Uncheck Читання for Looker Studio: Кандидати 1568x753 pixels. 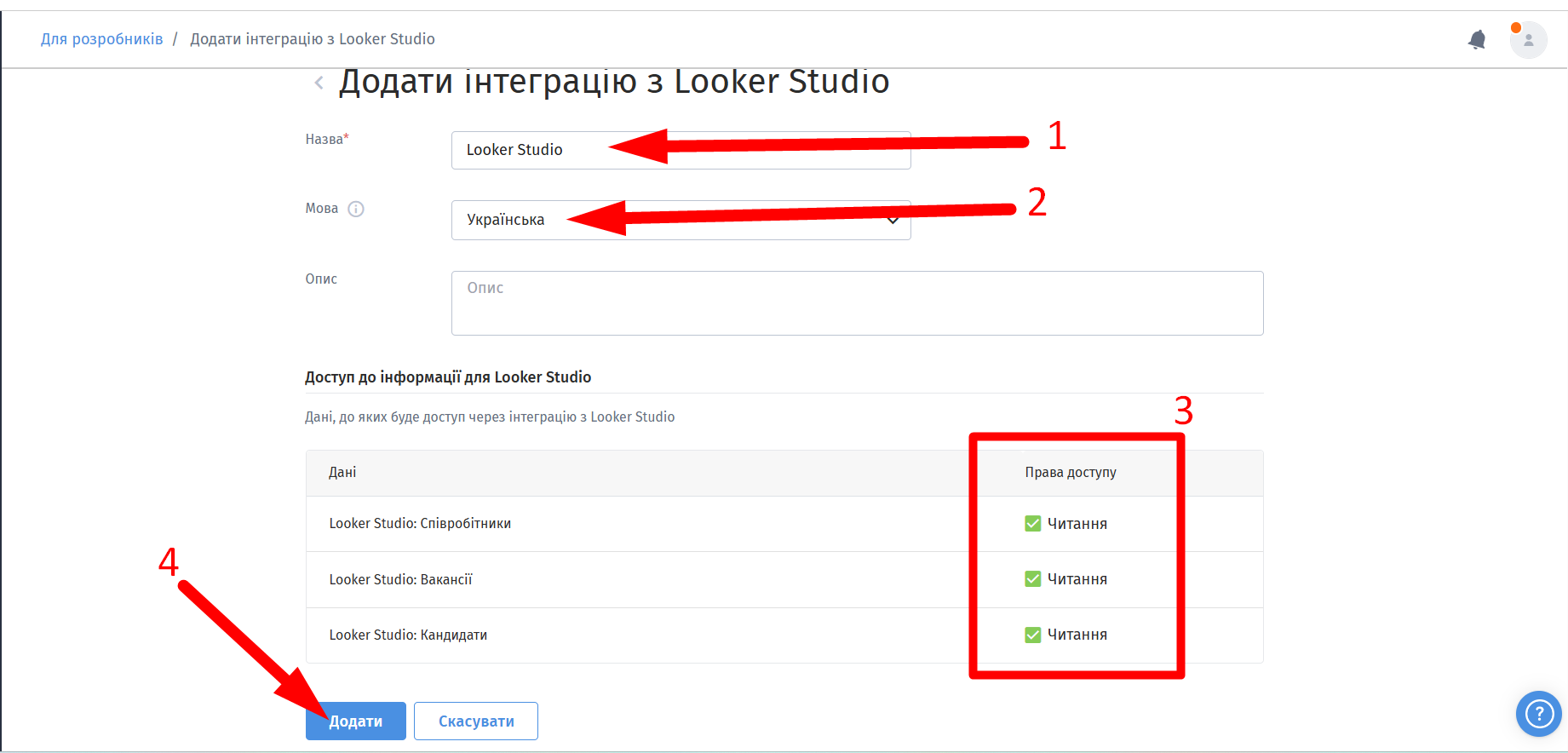(1032, 635)
